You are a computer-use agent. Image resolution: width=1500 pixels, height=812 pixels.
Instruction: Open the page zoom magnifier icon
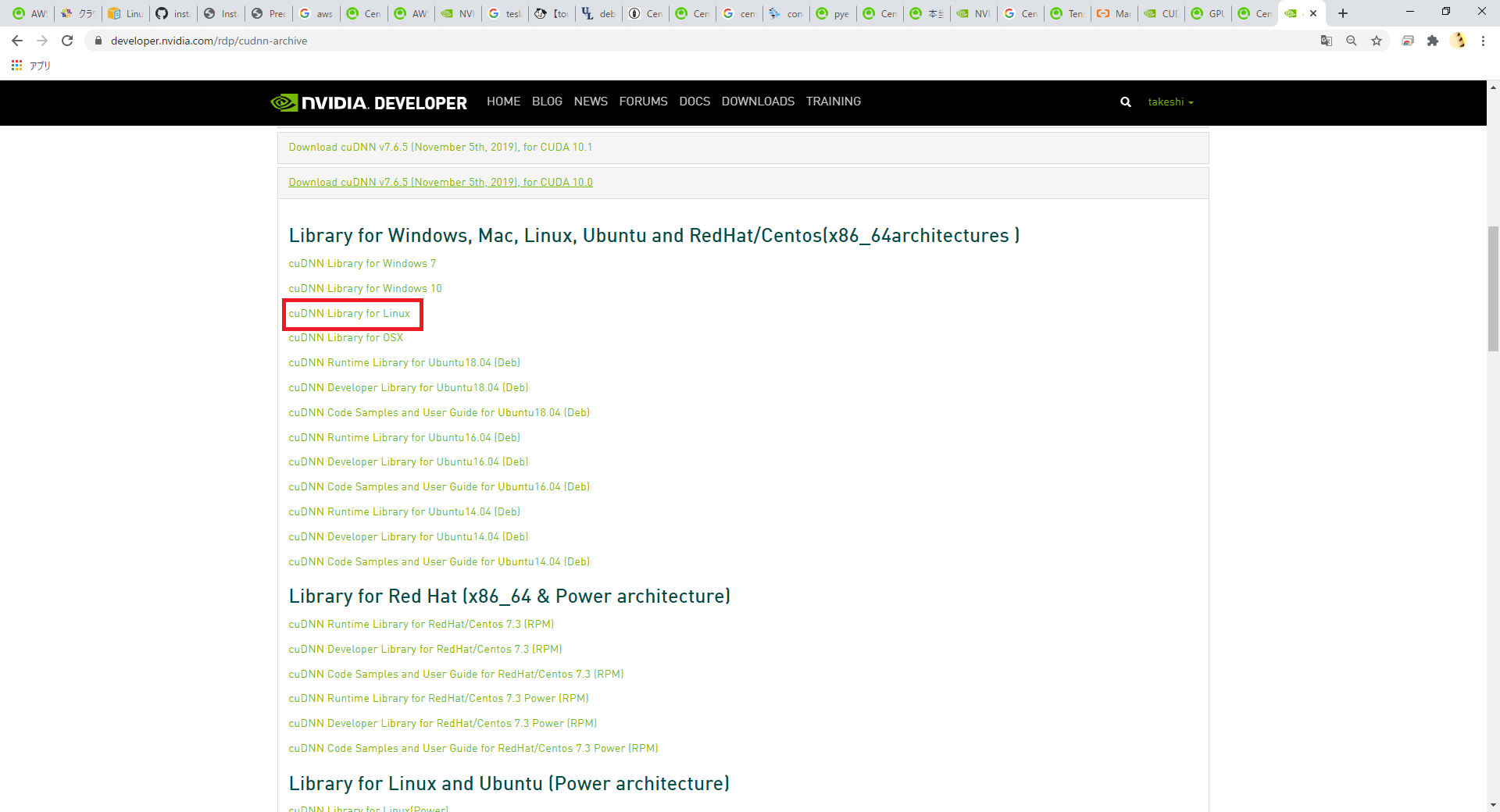1352,41
